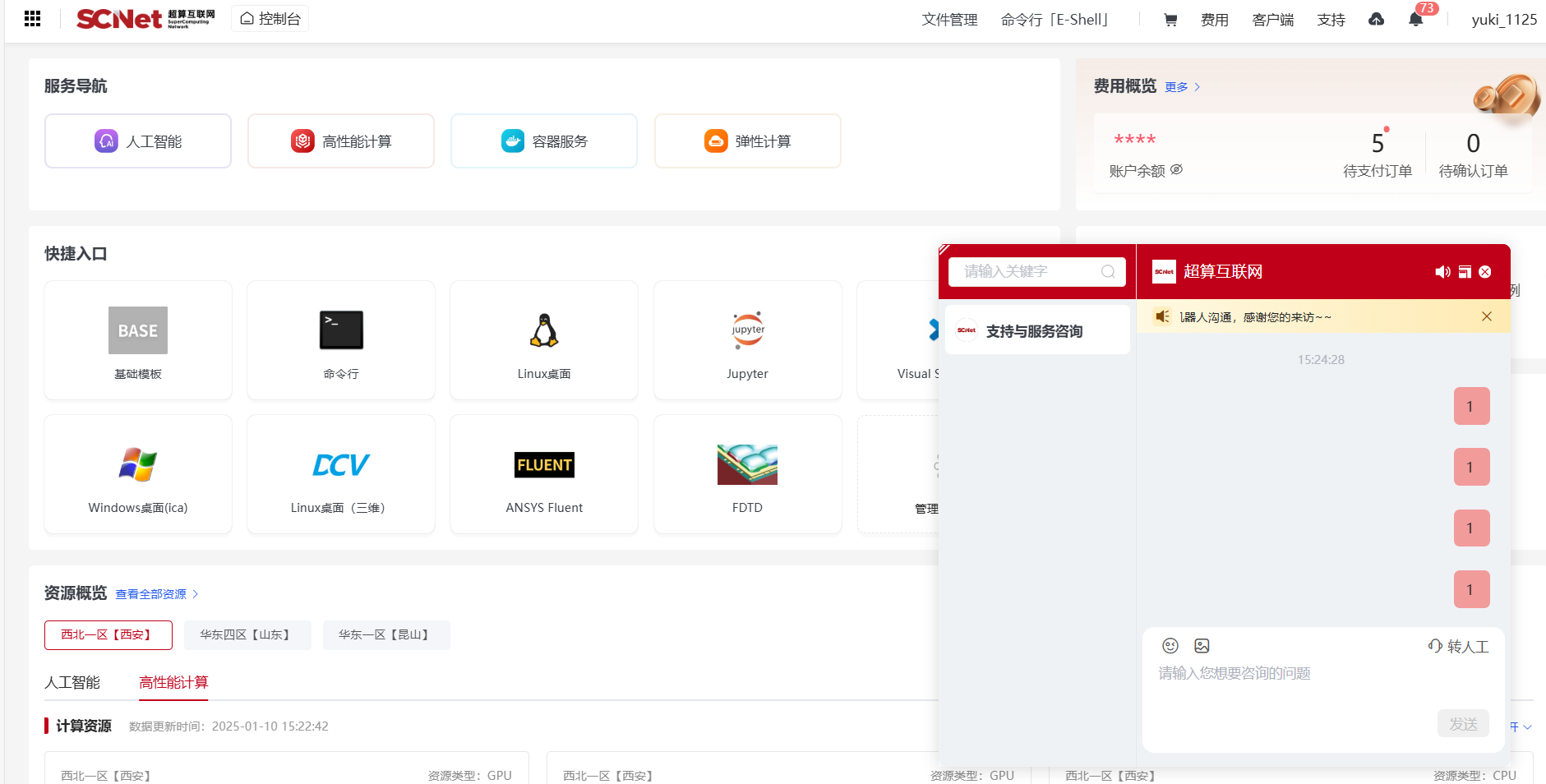1546x784 pixels.
Task: Toggle account balance visibility eye icon
Action: pyautogui.click(x=1176, y=170)
